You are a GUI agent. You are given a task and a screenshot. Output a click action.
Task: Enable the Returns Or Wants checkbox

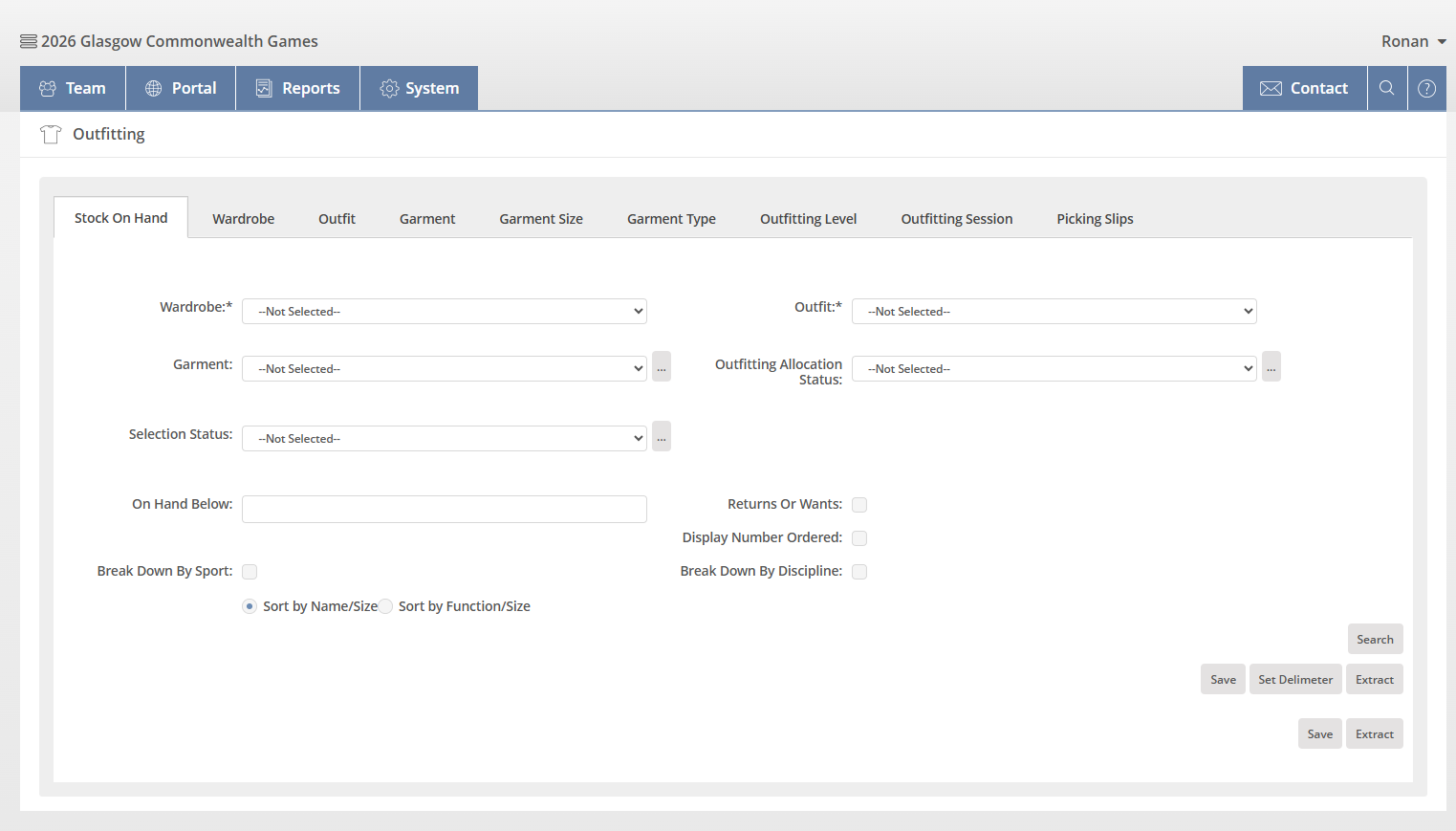[x=859, y=505]
